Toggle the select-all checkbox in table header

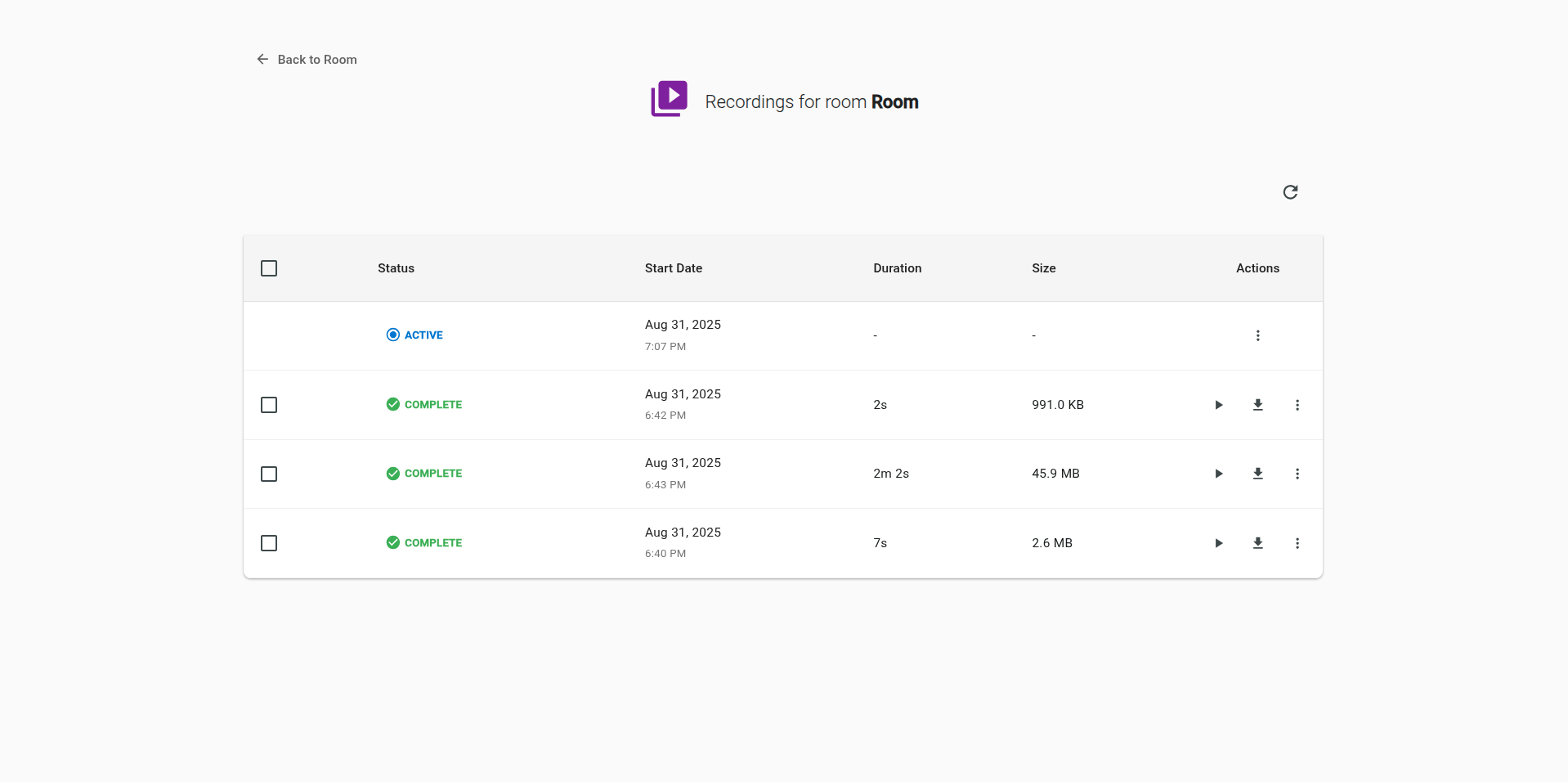click(x=269, y=268)
